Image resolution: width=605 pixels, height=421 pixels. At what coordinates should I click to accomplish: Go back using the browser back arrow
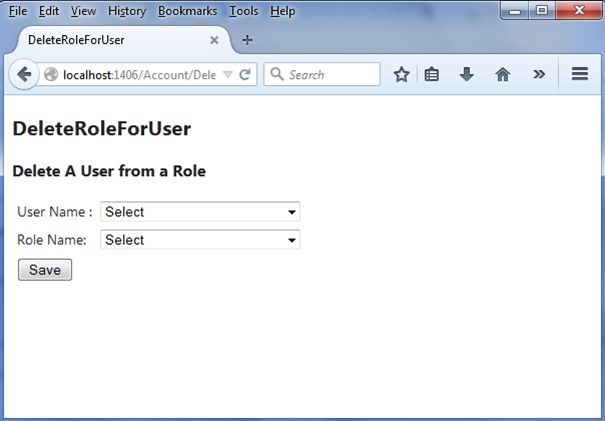(24, 74)
